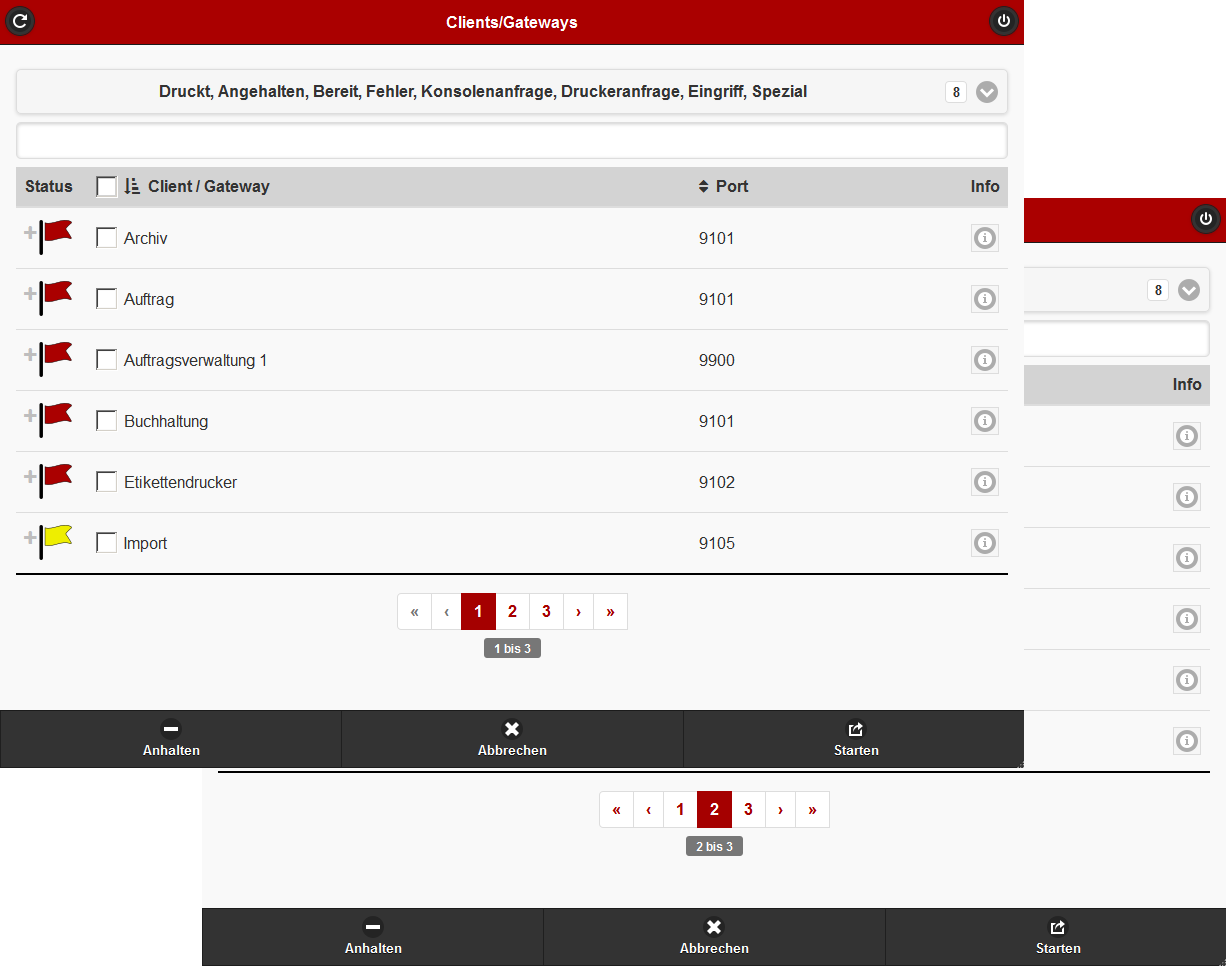This screenshot has width=1226, height=966.
Task: Click the refresh icon in the title bar
Action: [20, 21]
